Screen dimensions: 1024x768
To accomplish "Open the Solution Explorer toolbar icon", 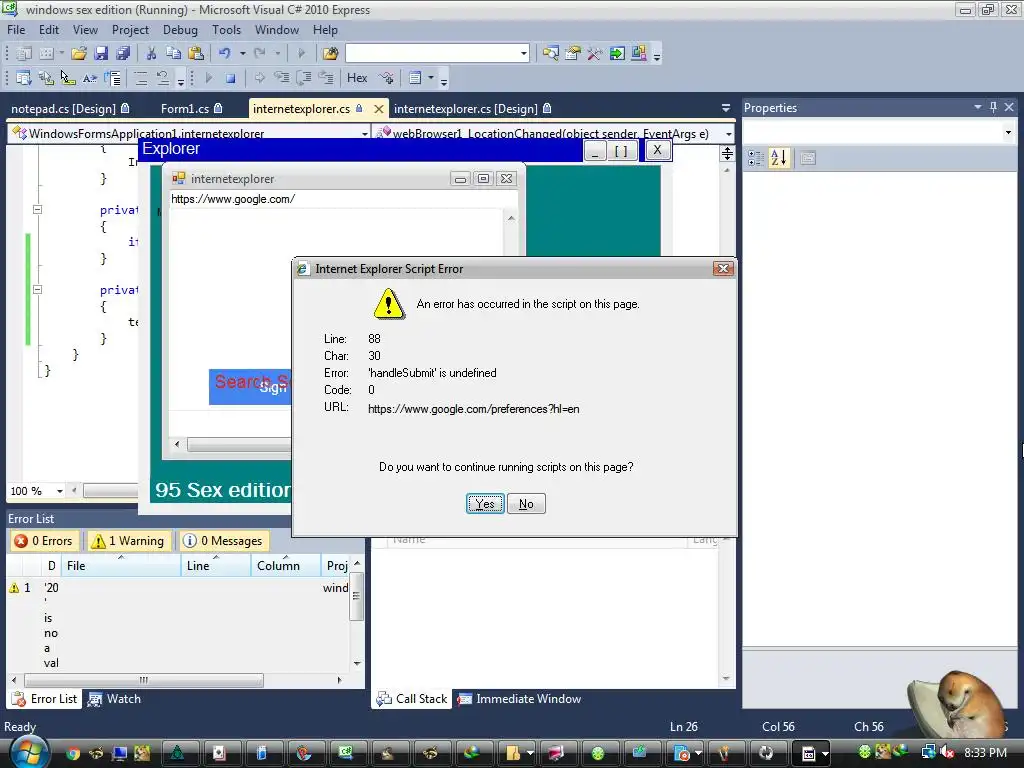I will click(x=551, y=54).
